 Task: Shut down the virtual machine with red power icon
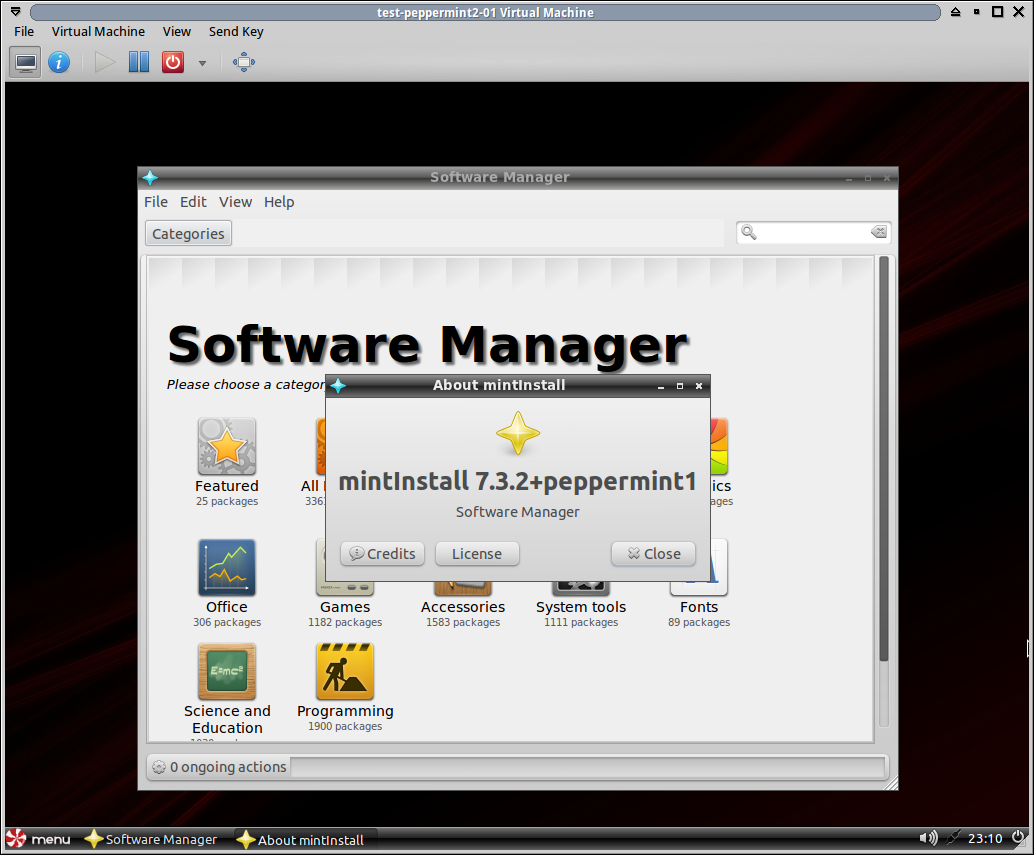(x=173, y=63)
